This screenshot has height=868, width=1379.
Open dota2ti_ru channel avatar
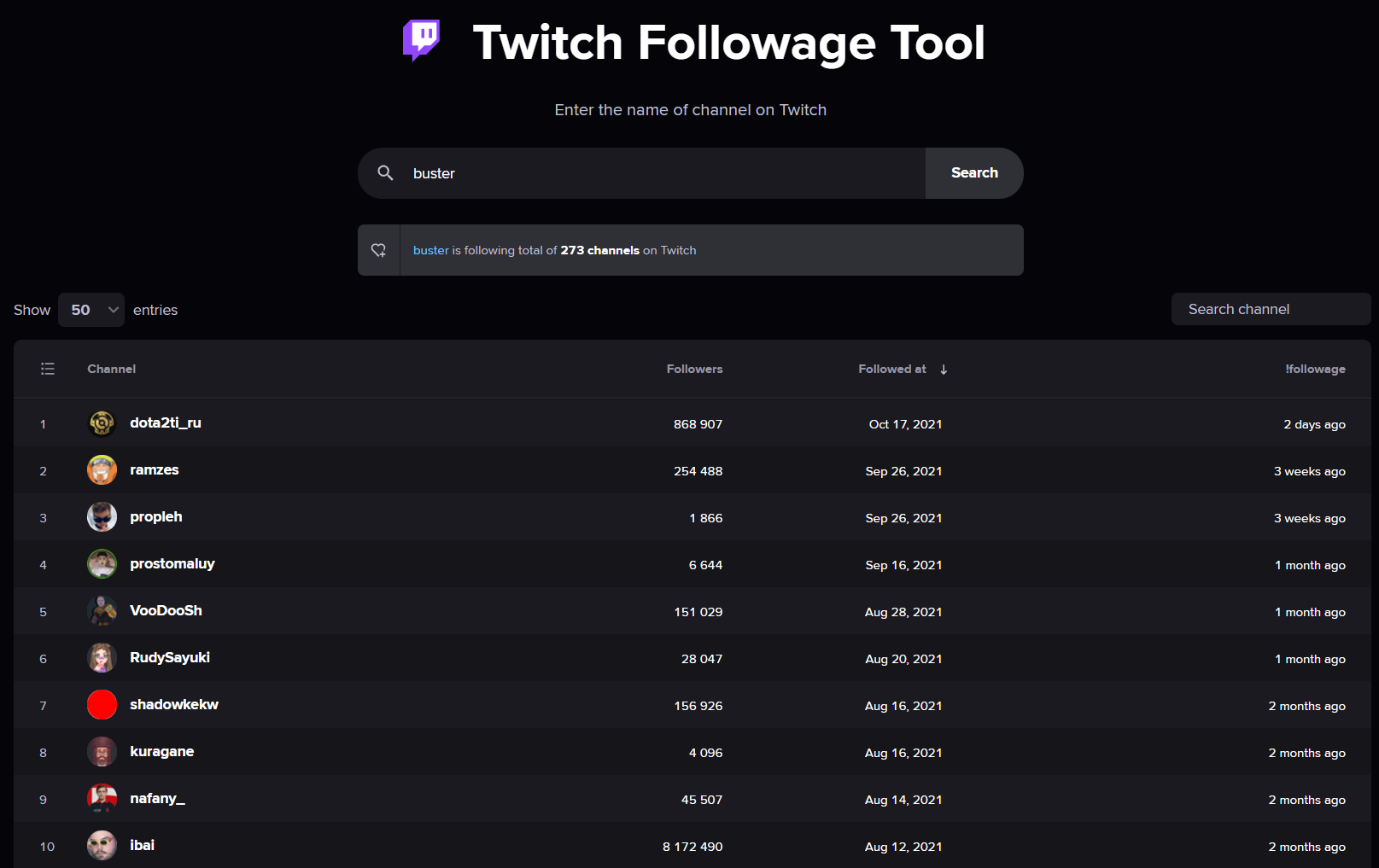(x=102, y=423)
